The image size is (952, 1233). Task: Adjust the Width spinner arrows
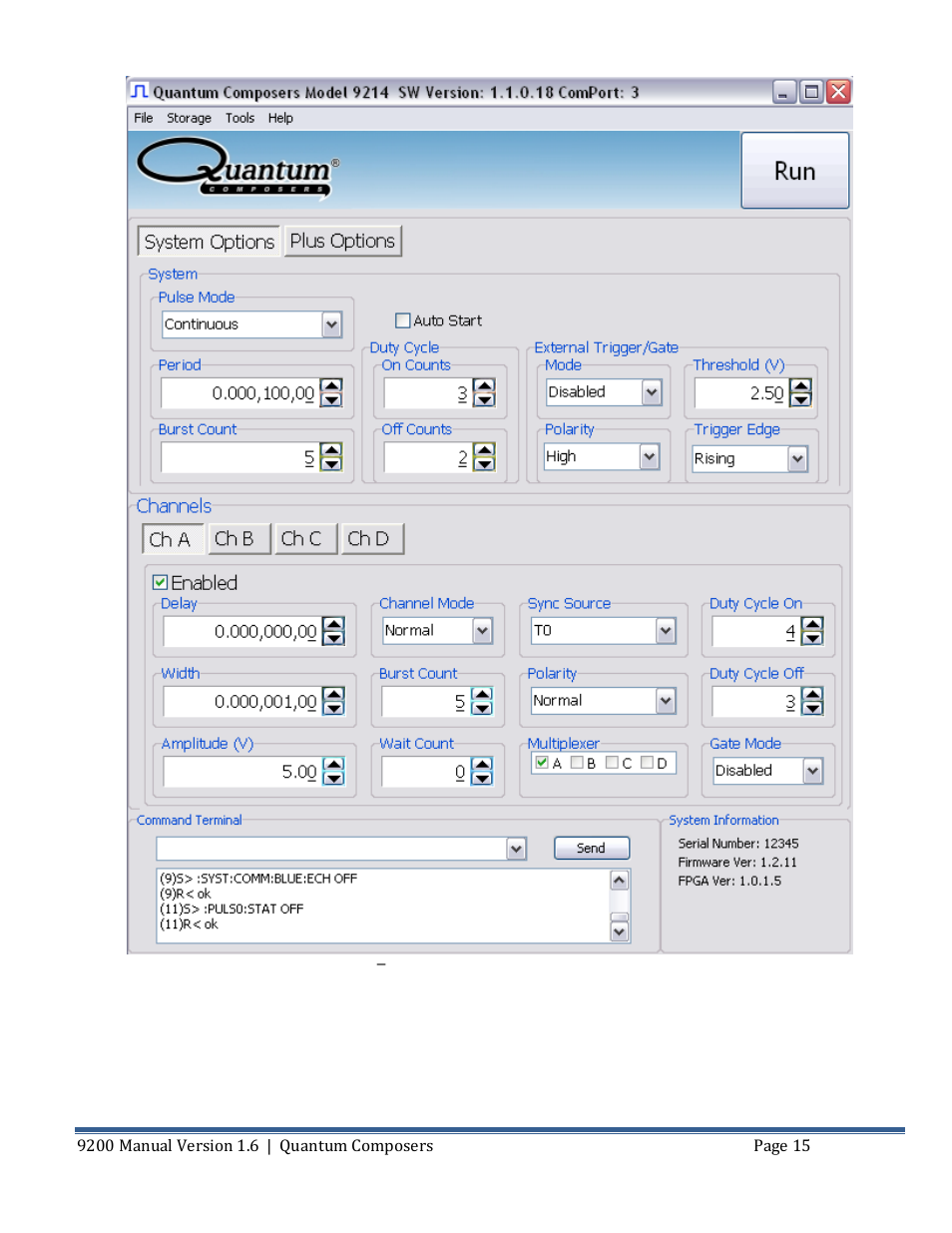(334, 701)
